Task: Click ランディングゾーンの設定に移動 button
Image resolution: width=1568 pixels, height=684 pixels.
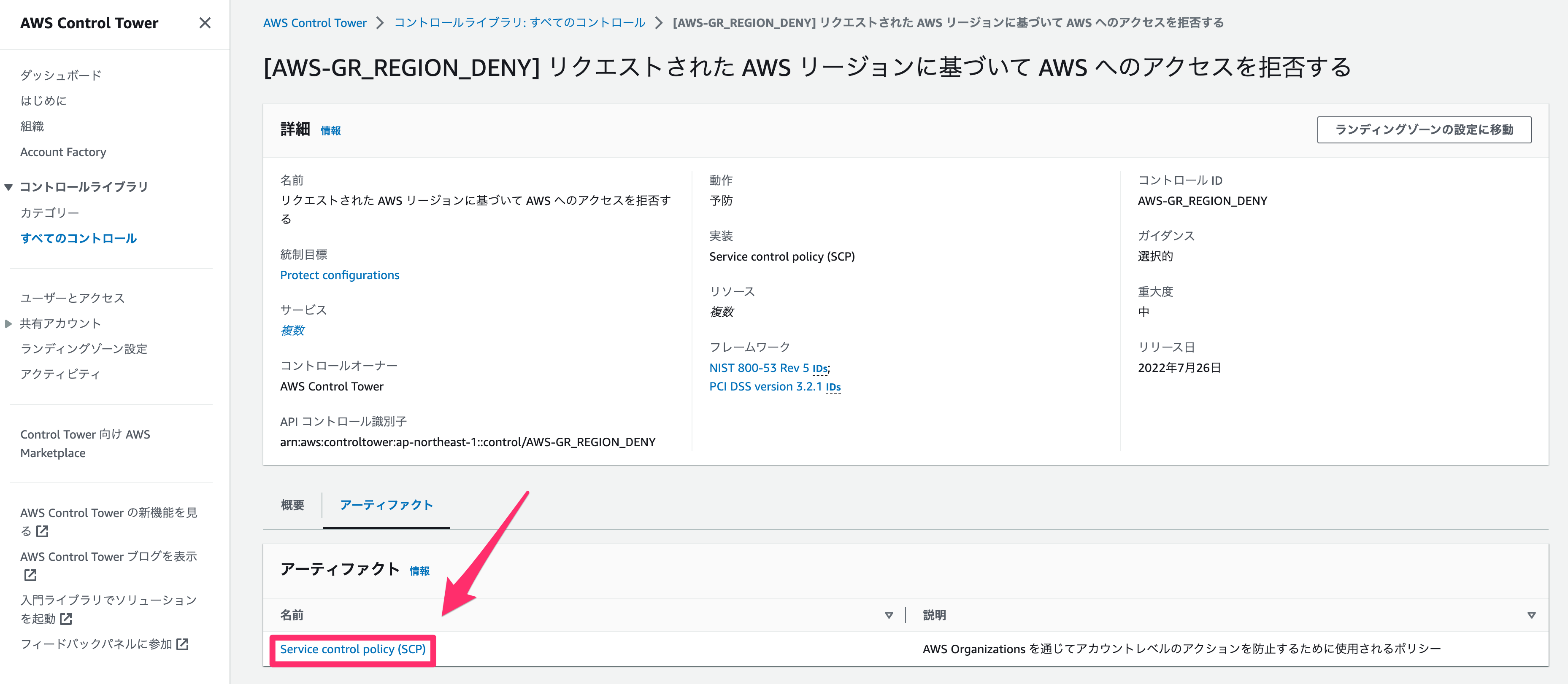Action: point(1424,129)
